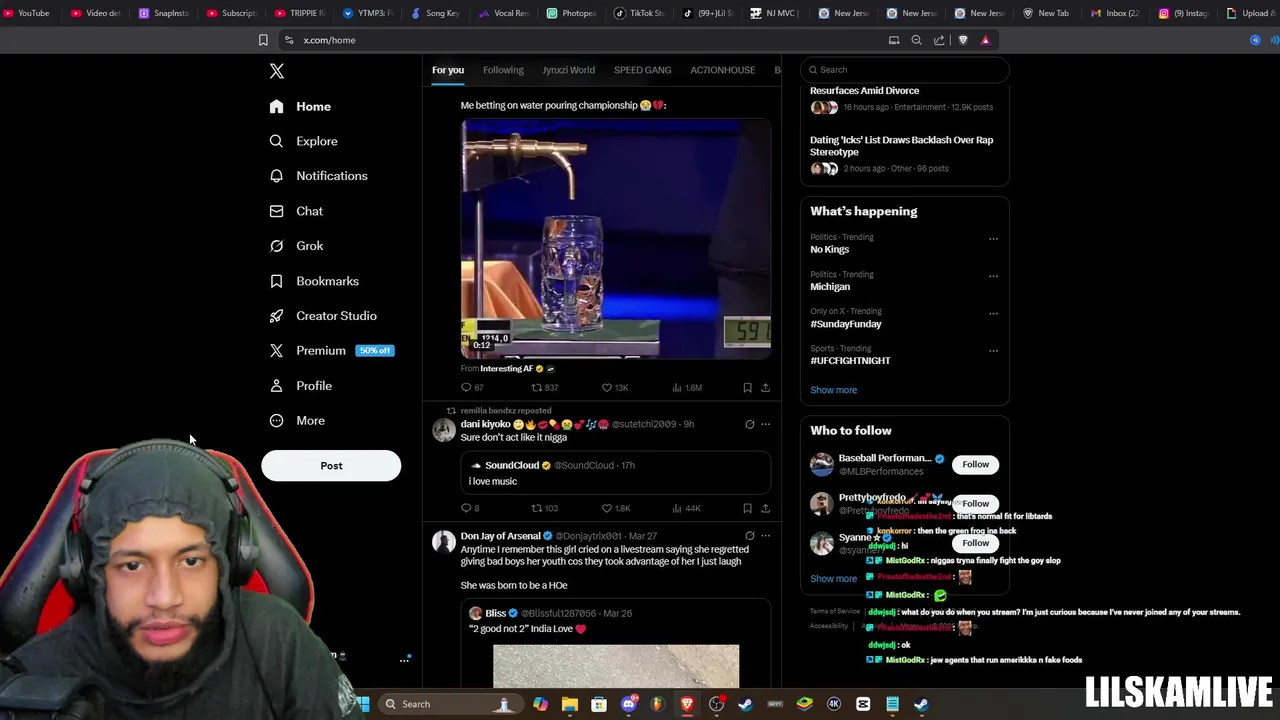
Task: Open Notifications in the sidebar
Action: click(x=319, y=176)
